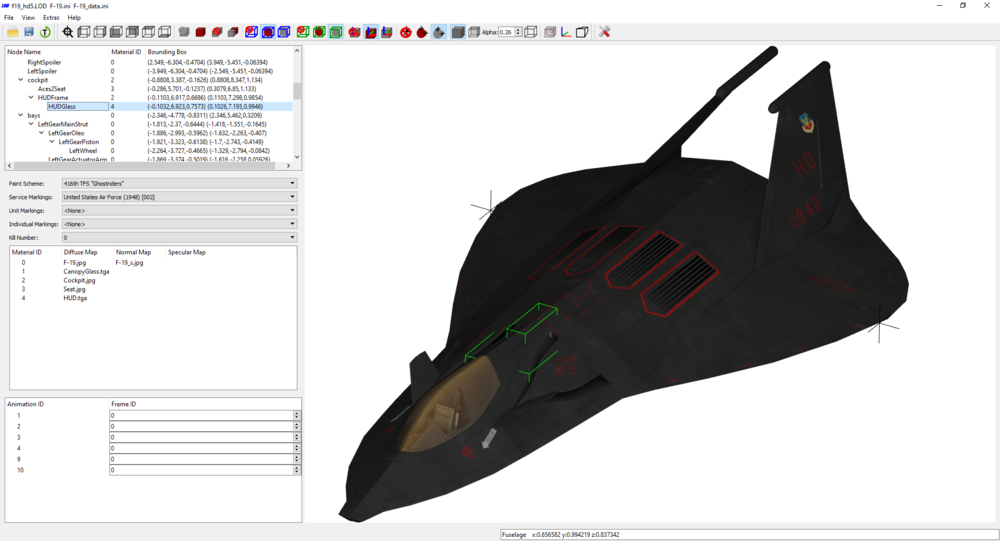
Task: Click the wireframe cube icon right of Alpha
Action: click(531, 32)
